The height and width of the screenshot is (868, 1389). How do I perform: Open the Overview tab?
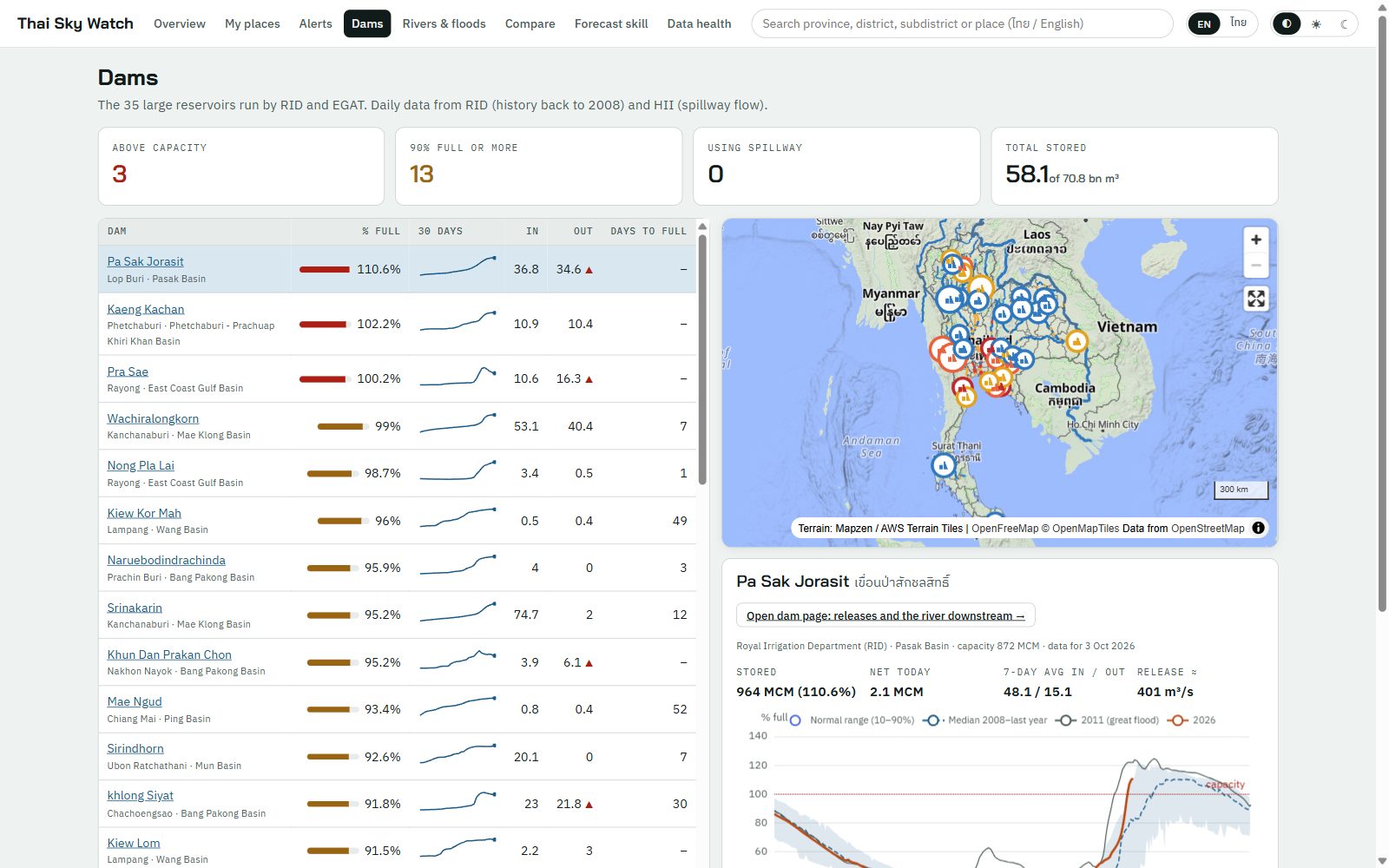tap(180, 23)
